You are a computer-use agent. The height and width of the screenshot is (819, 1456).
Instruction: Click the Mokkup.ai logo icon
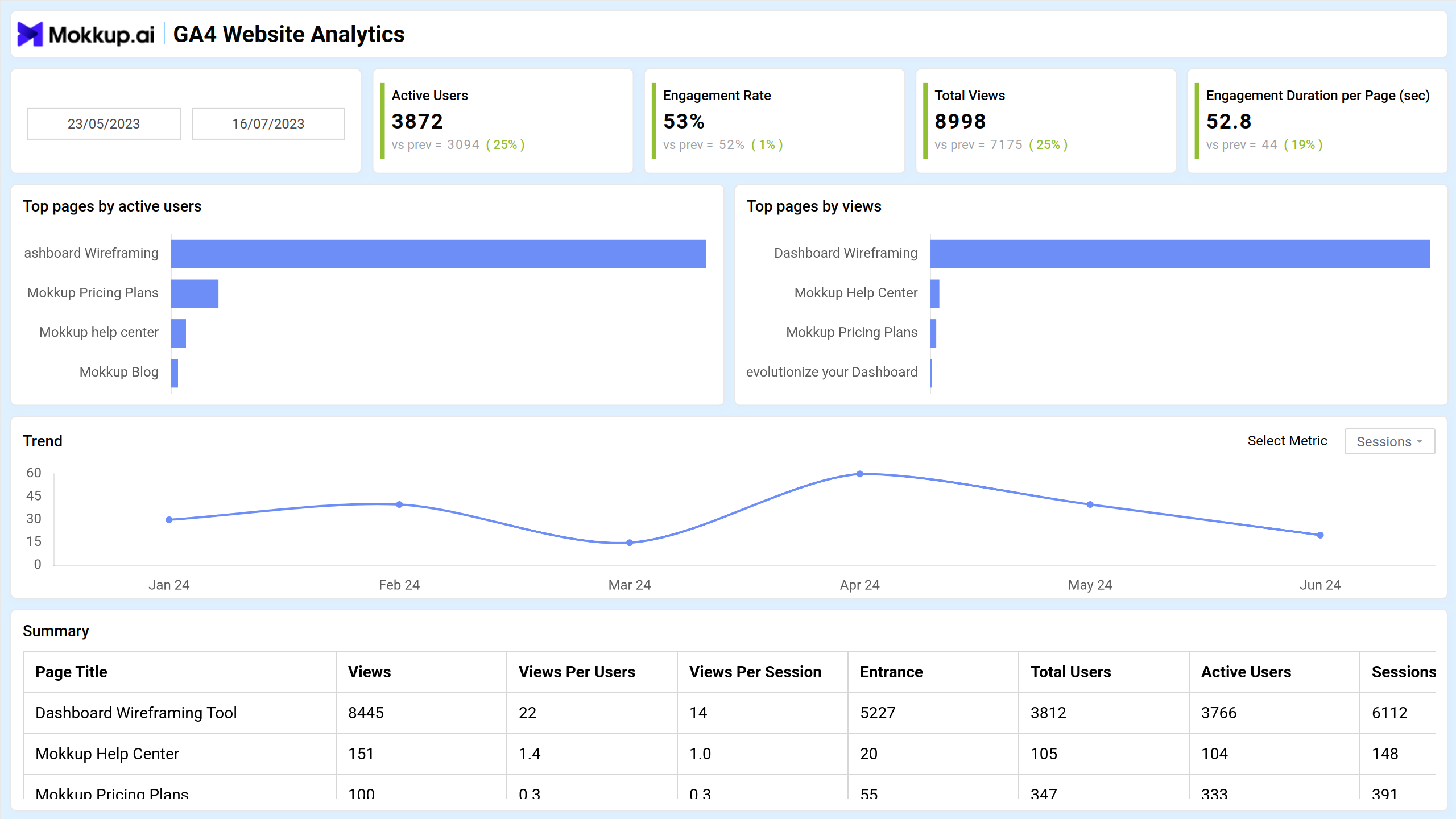(30, 34)
